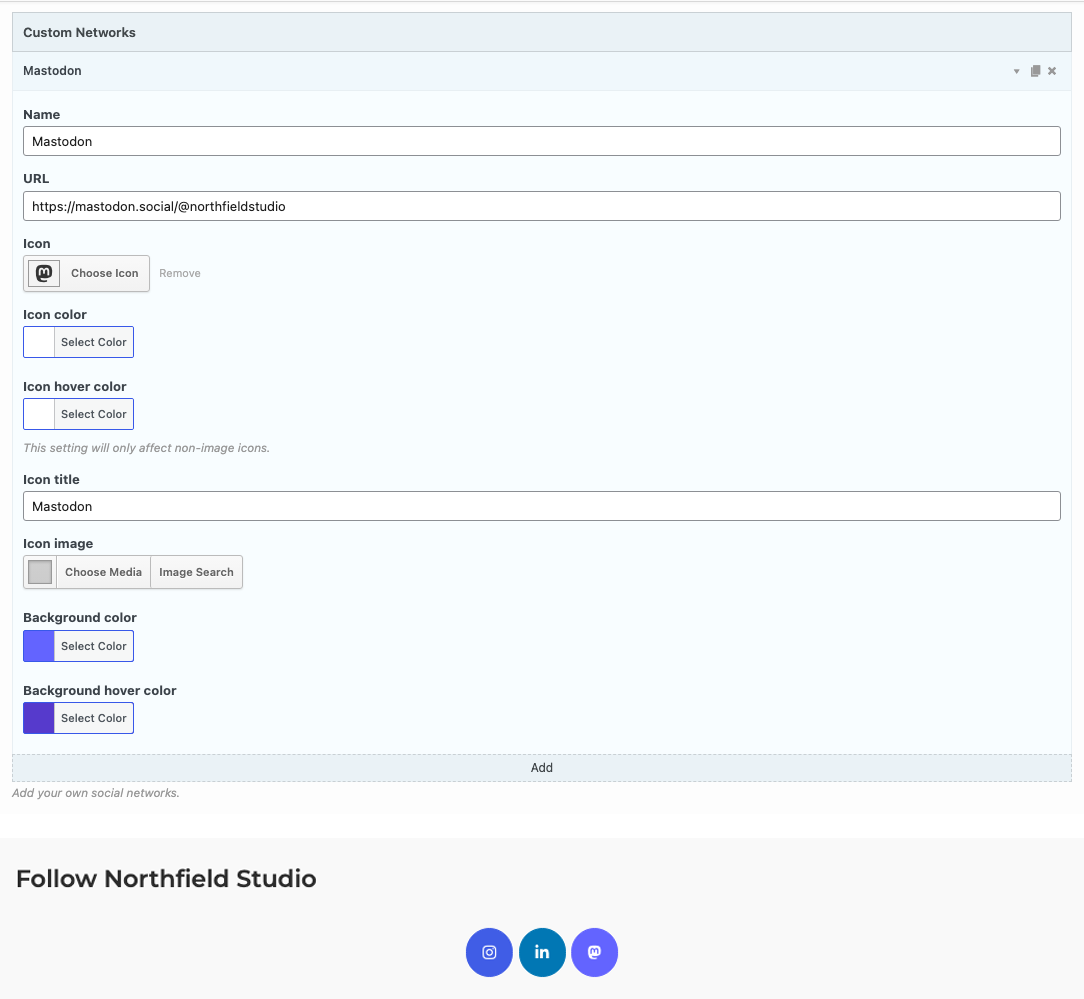
Task: Click the non-image icons hint text
Action: [147, 448]
